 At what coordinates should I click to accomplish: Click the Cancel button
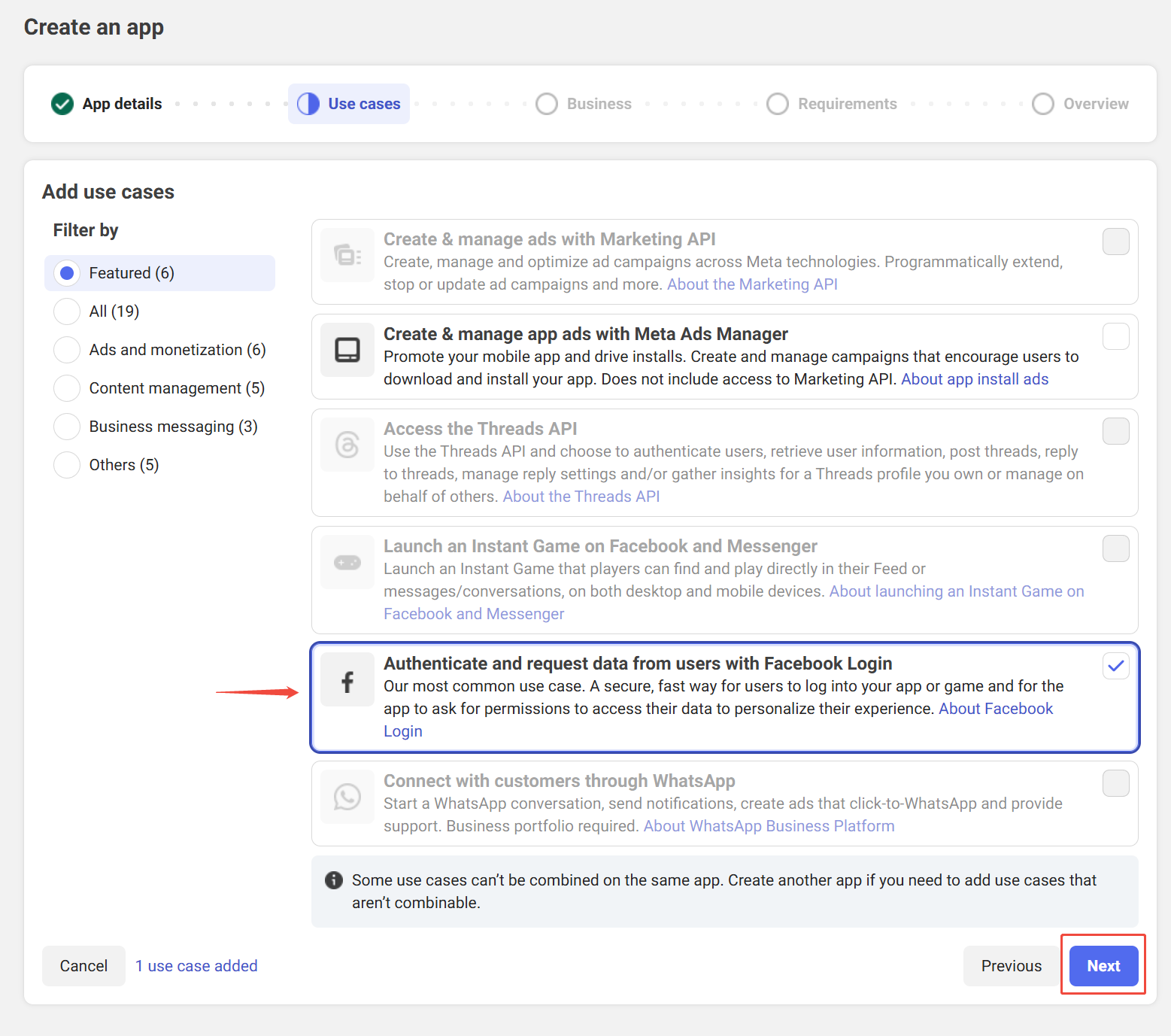(x=83, y=966)
